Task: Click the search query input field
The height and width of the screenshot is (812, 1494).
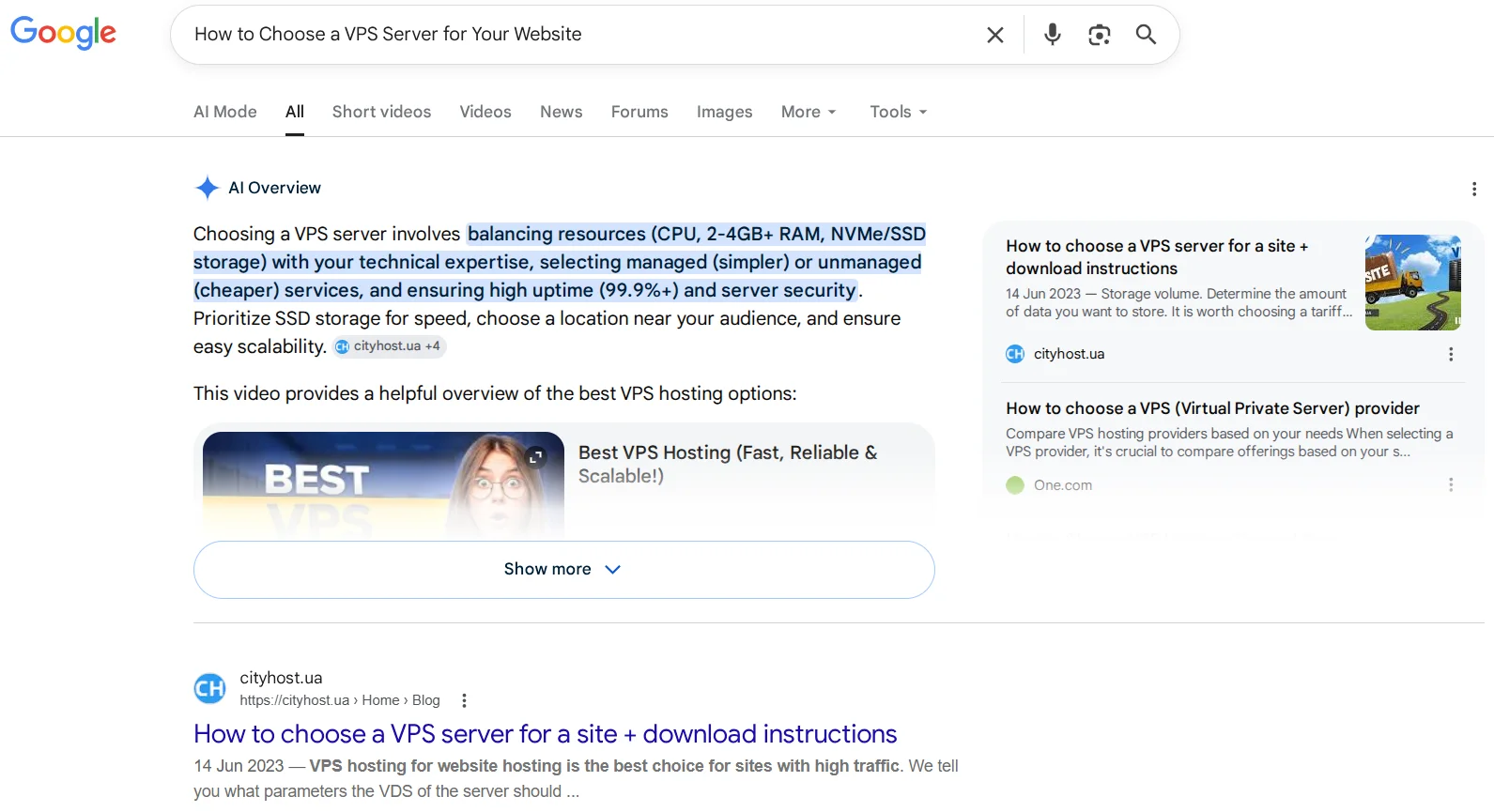Action: click(582, 35)
